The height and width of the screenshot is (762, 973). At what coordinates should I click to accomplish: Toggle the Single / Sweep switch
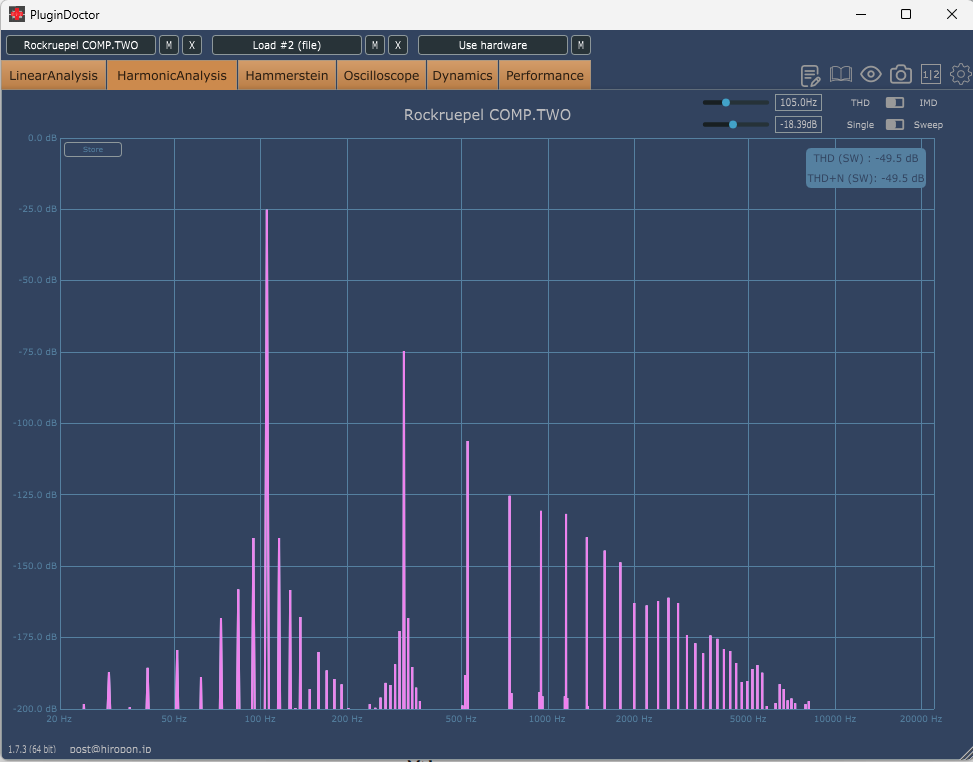[894, 125]
